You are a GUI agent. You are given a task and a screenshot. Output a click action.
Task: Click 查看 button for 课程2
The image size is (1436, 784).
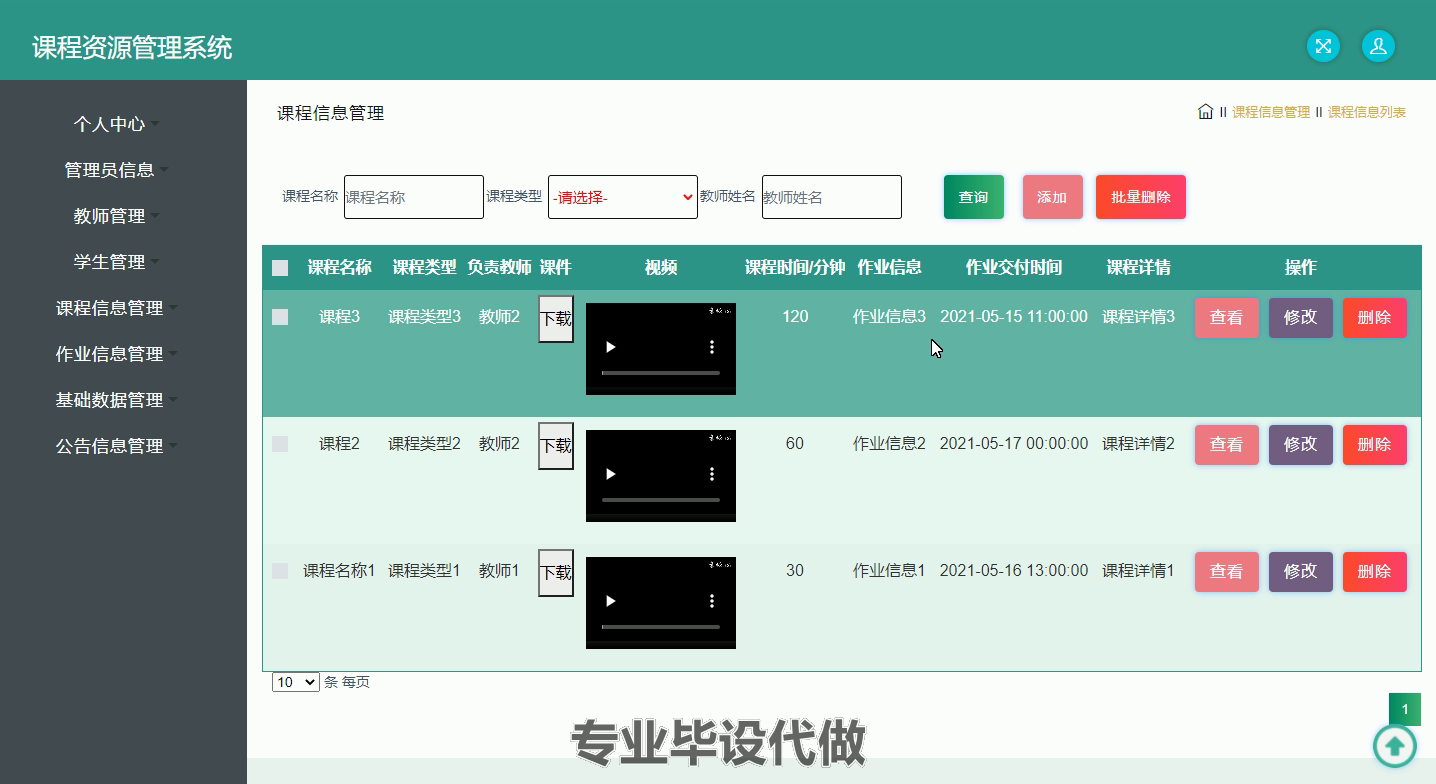point(1227,445)
